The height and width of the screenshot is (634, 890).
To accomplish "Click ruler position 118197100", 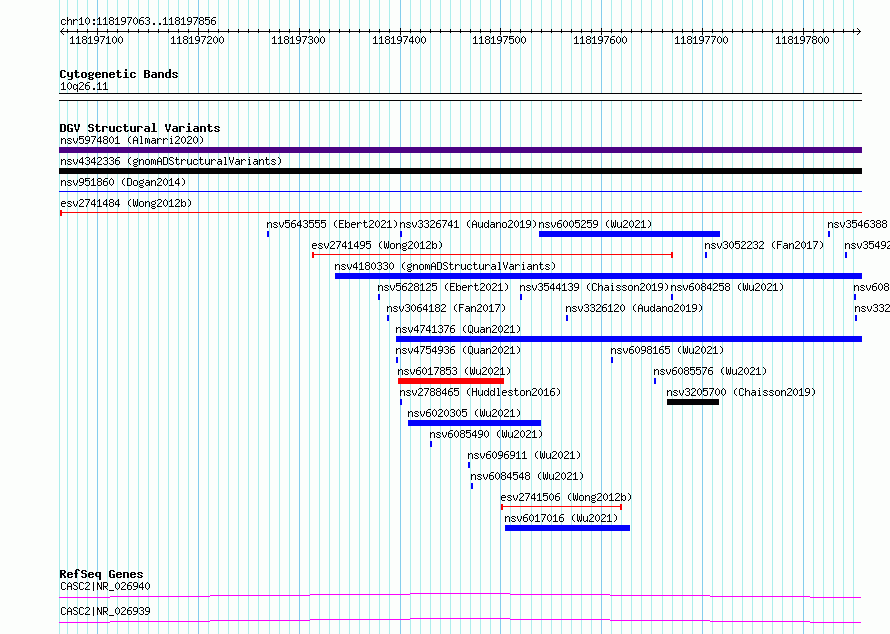I will pos(96,40).
